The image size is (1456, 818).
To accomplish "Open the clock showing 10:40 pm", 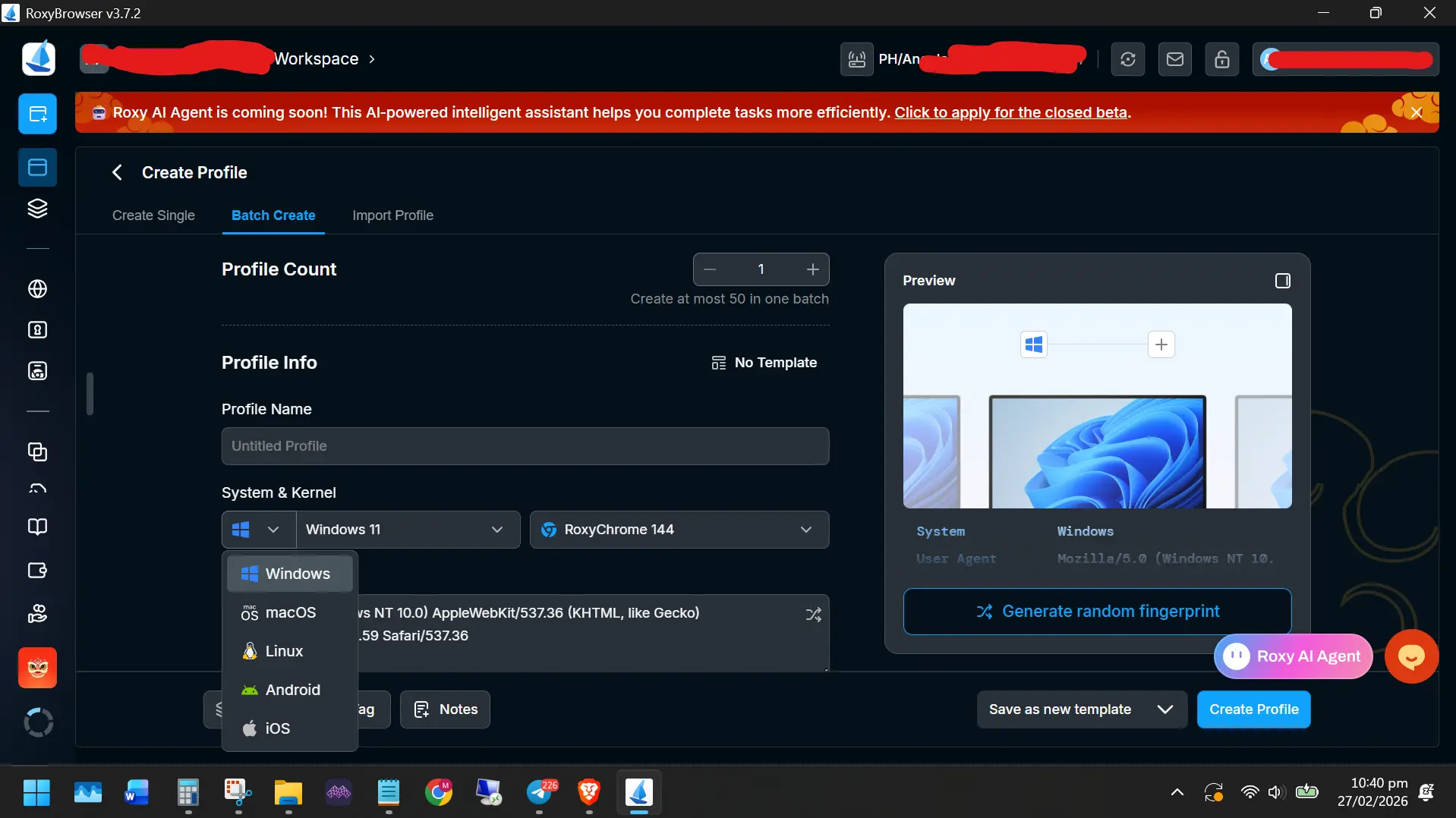I will point(1373,792).
